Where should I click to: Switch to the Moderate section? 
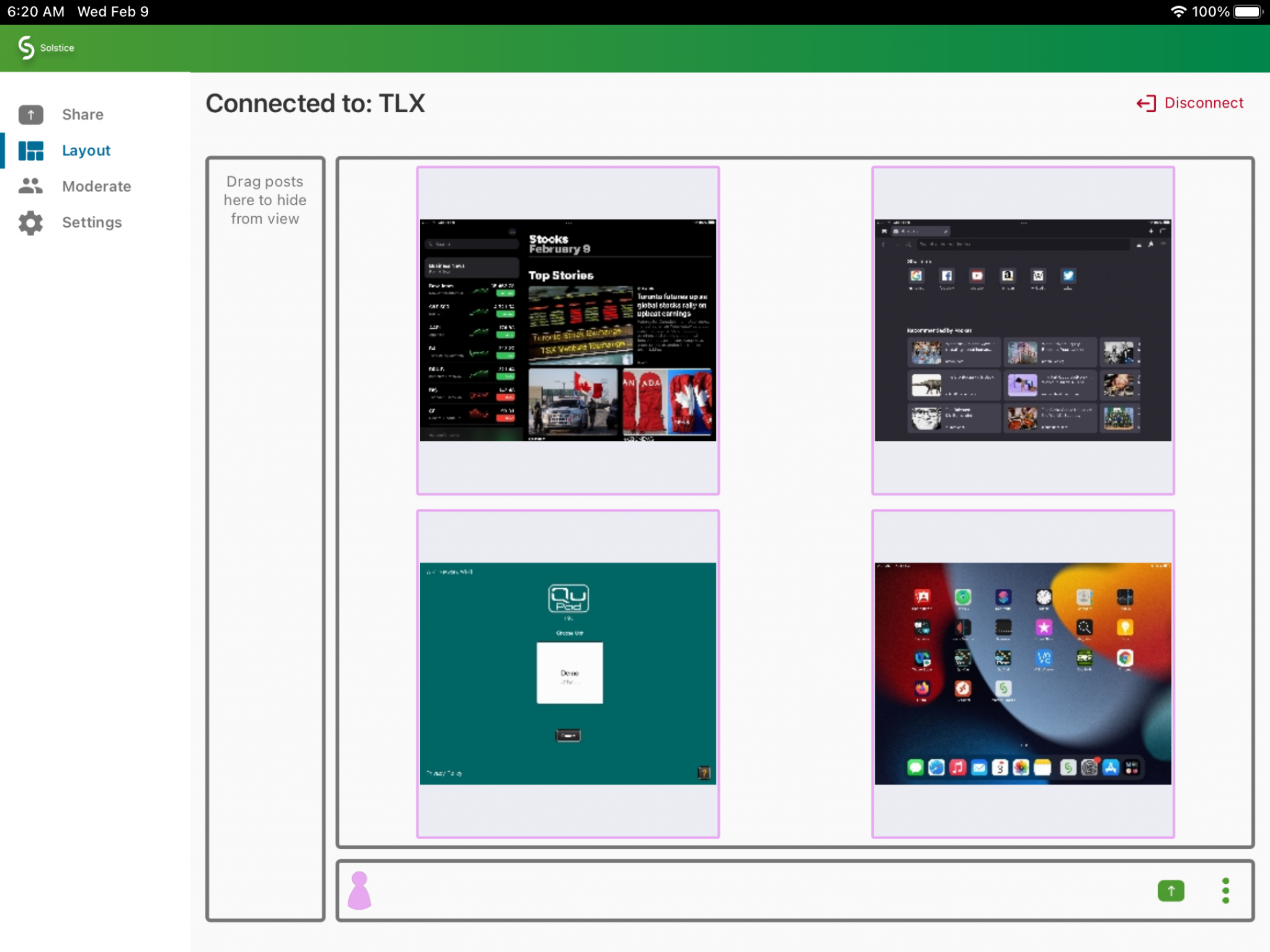click(96, 187)
